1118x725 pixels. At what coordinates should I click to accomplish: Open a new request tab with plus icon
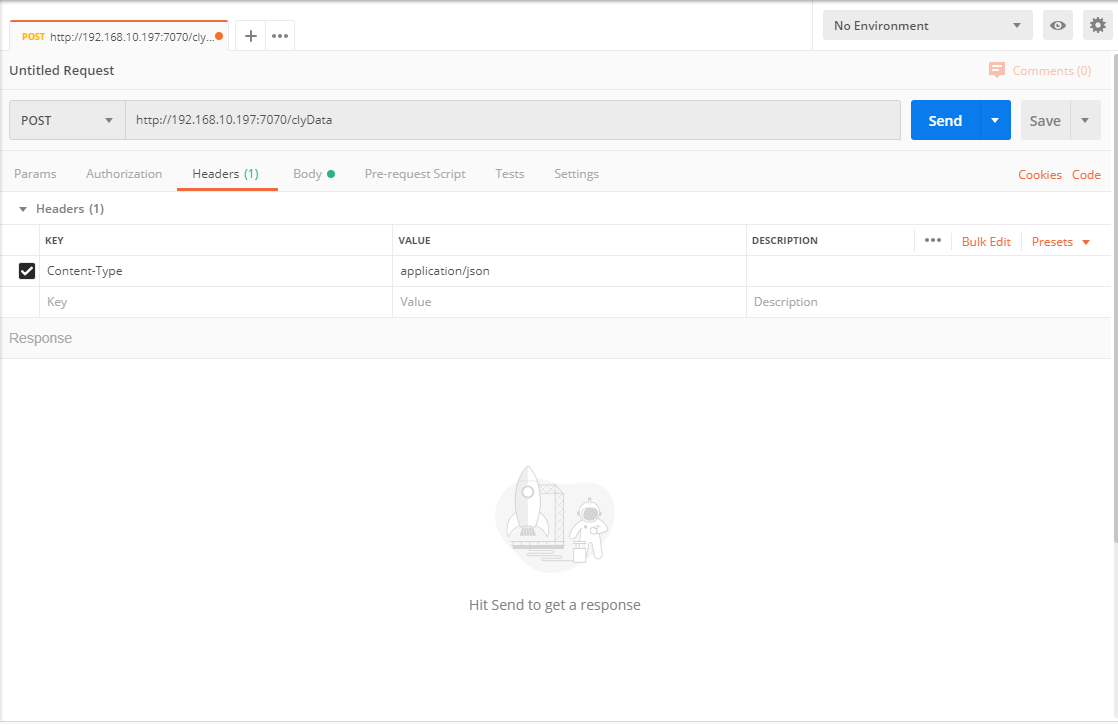click(250, 34)
